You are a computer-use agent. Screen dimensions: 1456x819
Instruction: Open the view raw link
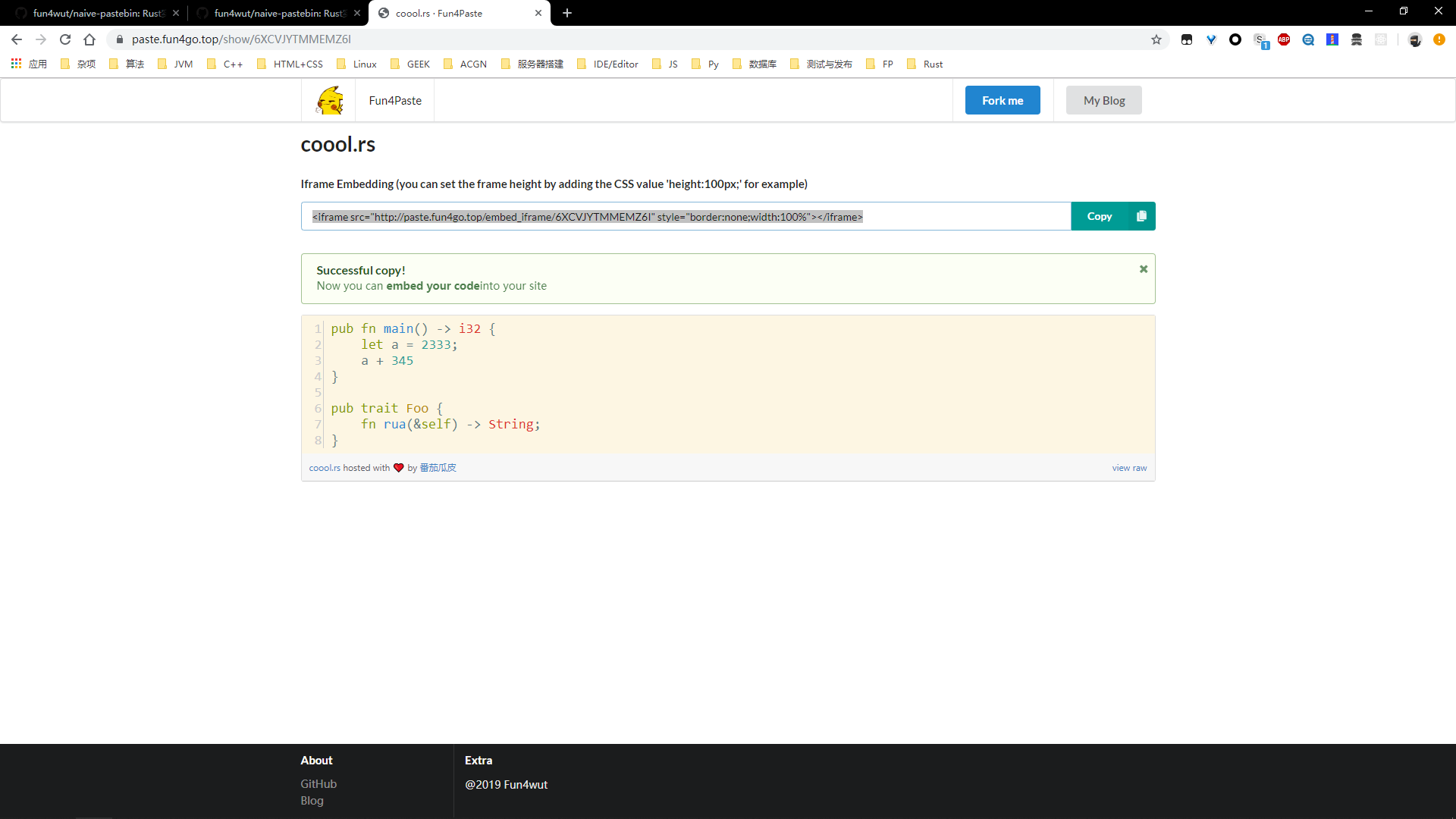tap(1129, 468)
